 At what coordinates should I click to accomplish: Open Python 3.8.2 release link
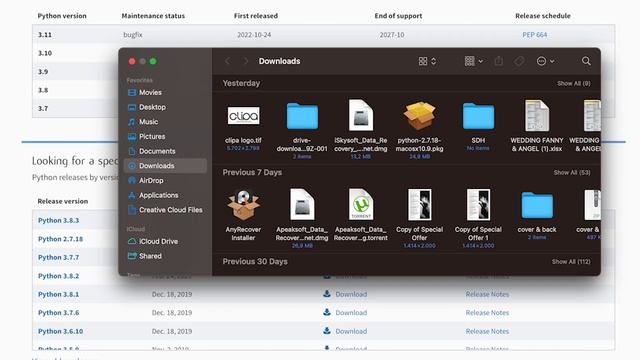[x=58, y=276]
